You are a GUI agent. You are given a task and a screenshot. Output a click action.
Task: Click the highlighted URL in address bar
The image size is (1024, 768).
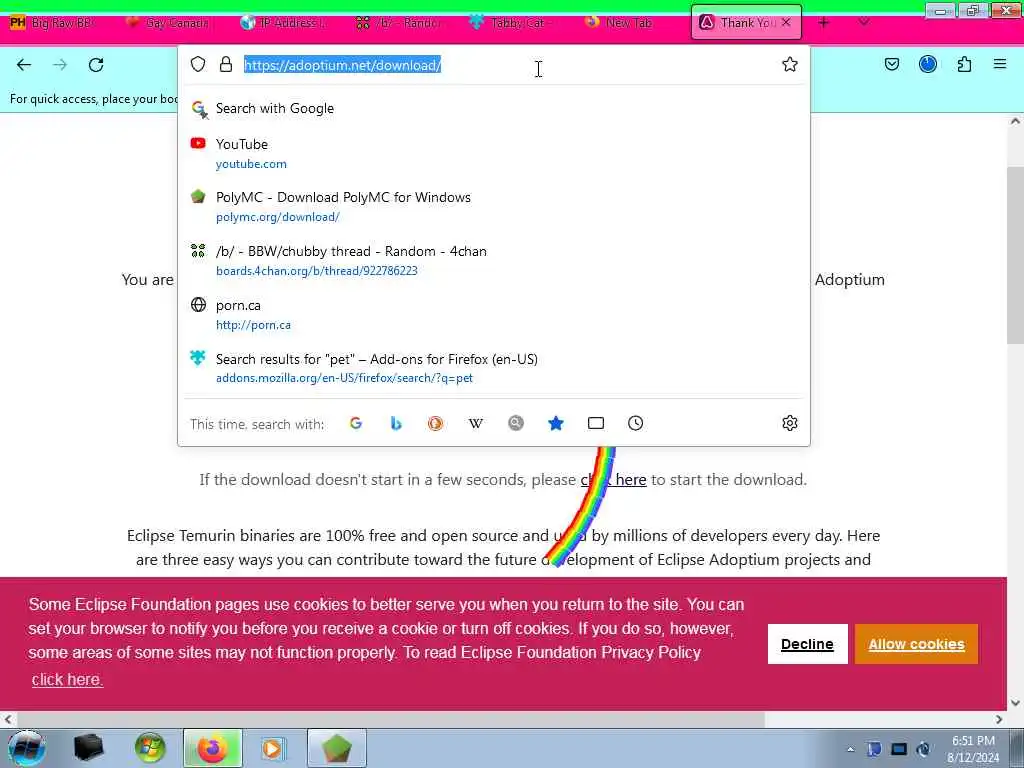point(342,65)
